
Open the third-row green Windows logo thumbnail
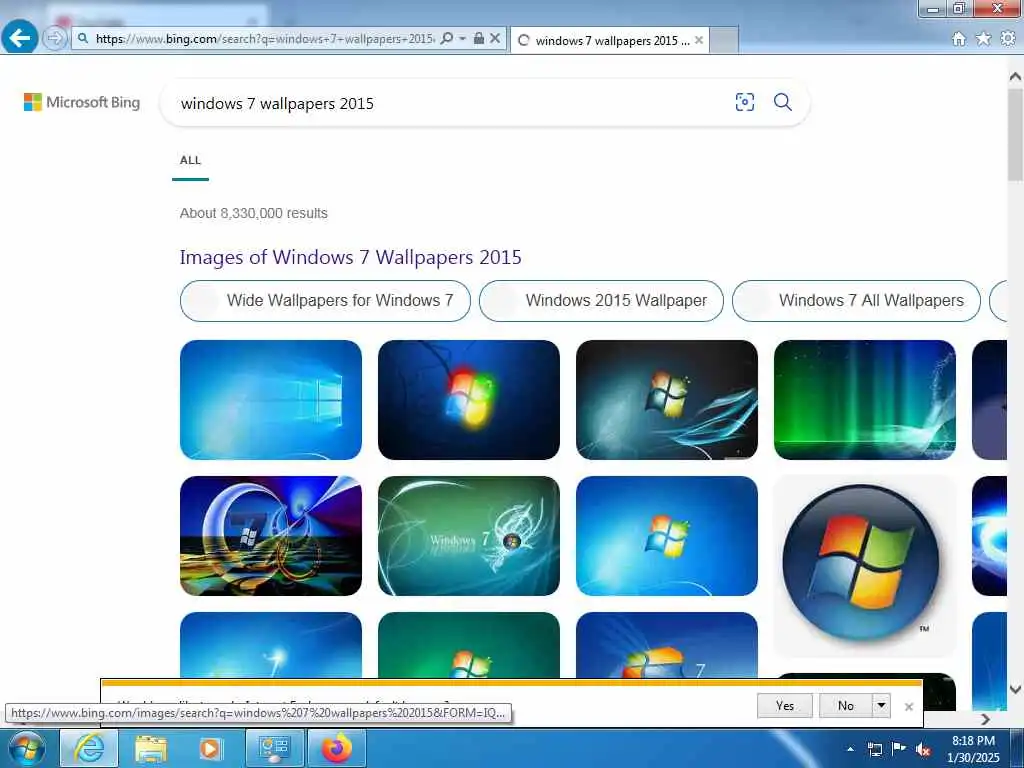tap(469, 645)
